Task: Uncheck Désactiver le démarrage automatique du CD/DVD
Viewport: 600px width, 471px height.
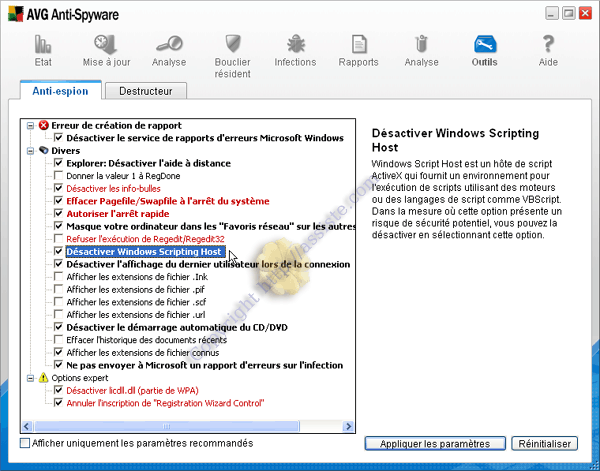Action: pos(58,327)
